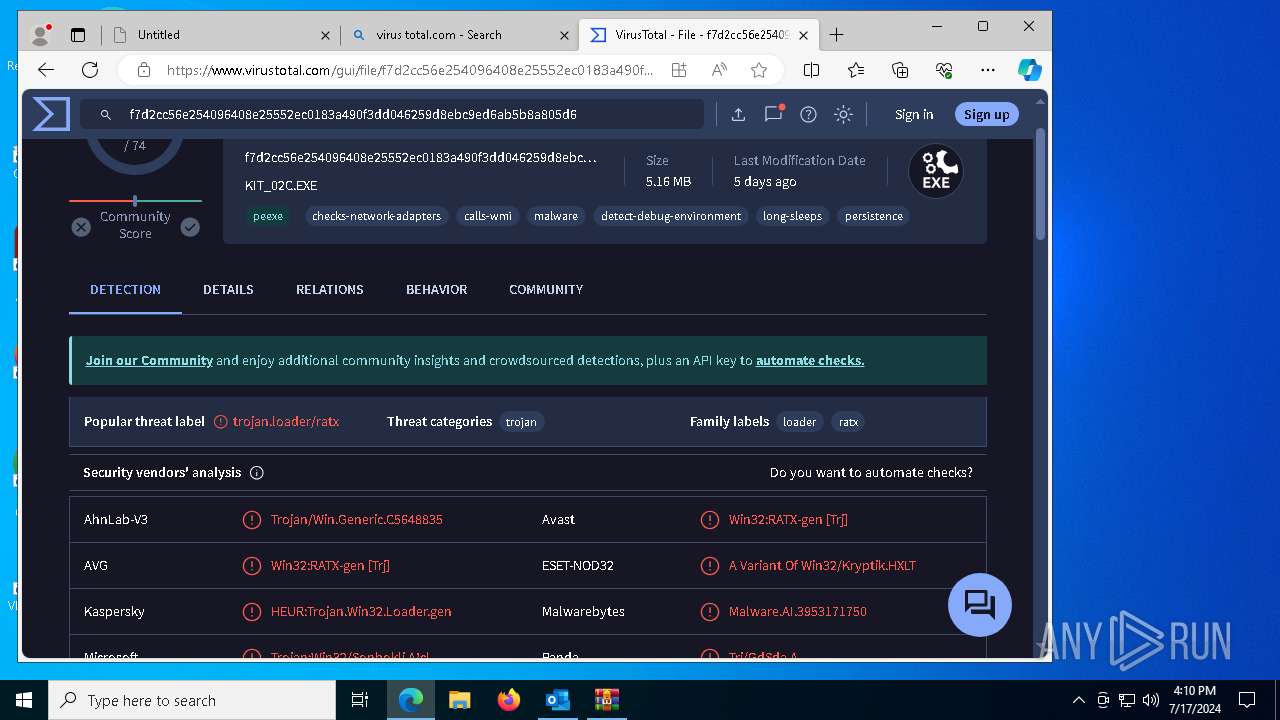Screen dimensions: 1280x720
Task: Click Join our Community link
Action: pyautogui.click(x=149, y=360)
